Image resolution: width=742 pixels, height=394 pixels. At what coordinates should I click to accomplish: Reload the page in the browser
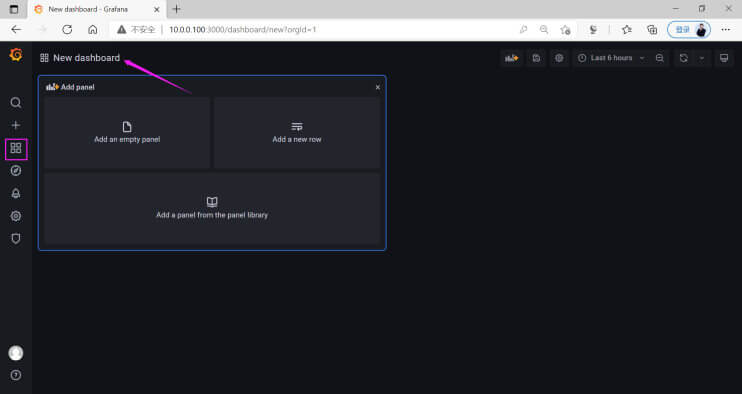click(x=67, y=29)
